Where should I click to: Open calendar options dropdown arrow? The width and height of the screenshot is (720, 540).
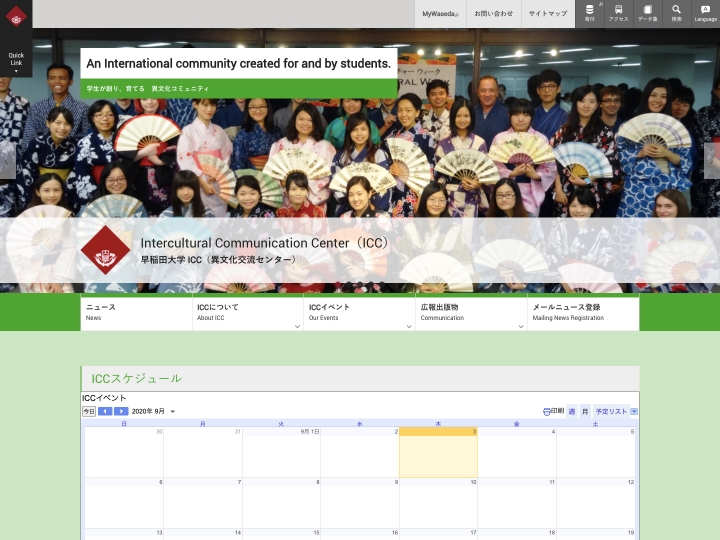click(x=634, y=411)
